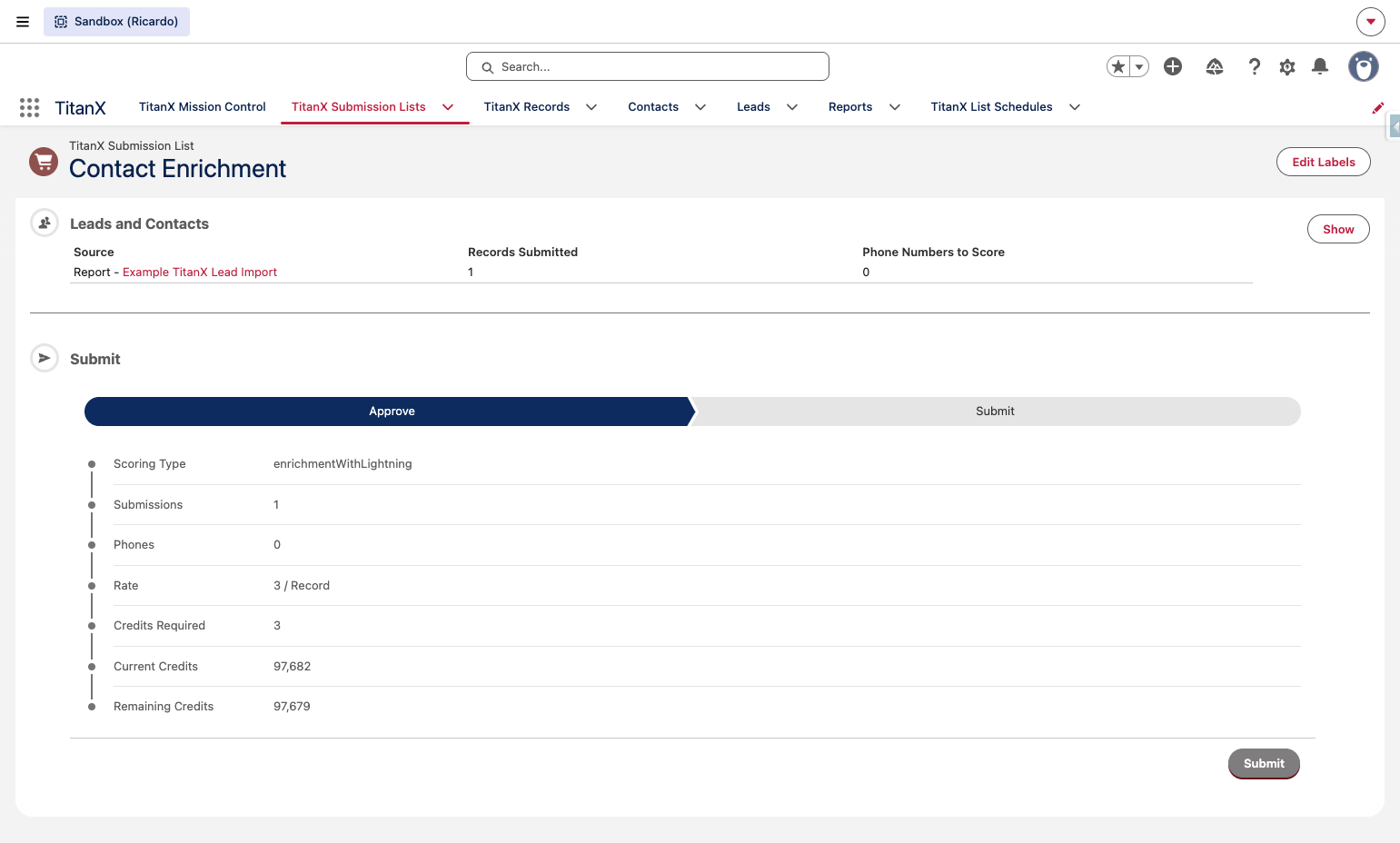
Task: Click the red circular dropdown icon at top right
Action: point(1371,22)
